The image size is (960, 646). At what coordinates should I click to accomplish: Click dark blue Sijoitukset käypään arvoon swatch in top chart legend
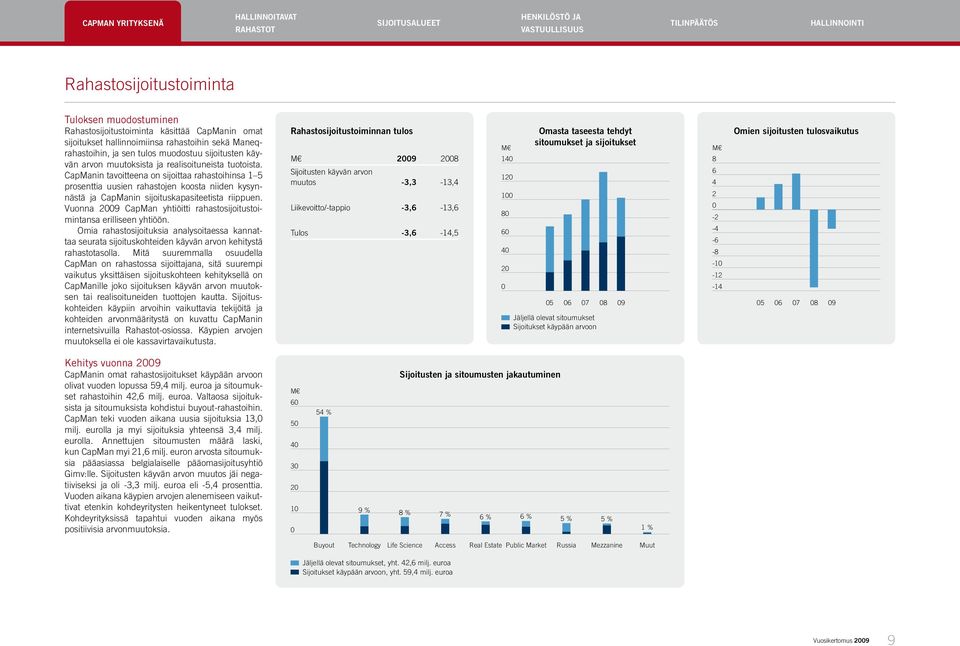pyautogui.click(x=505, y=327)
